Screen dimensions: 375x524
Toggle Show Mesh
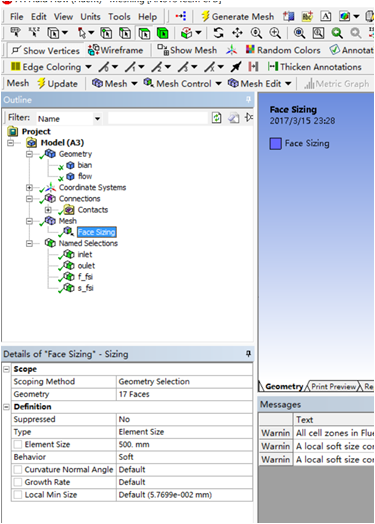pos(187,50)
